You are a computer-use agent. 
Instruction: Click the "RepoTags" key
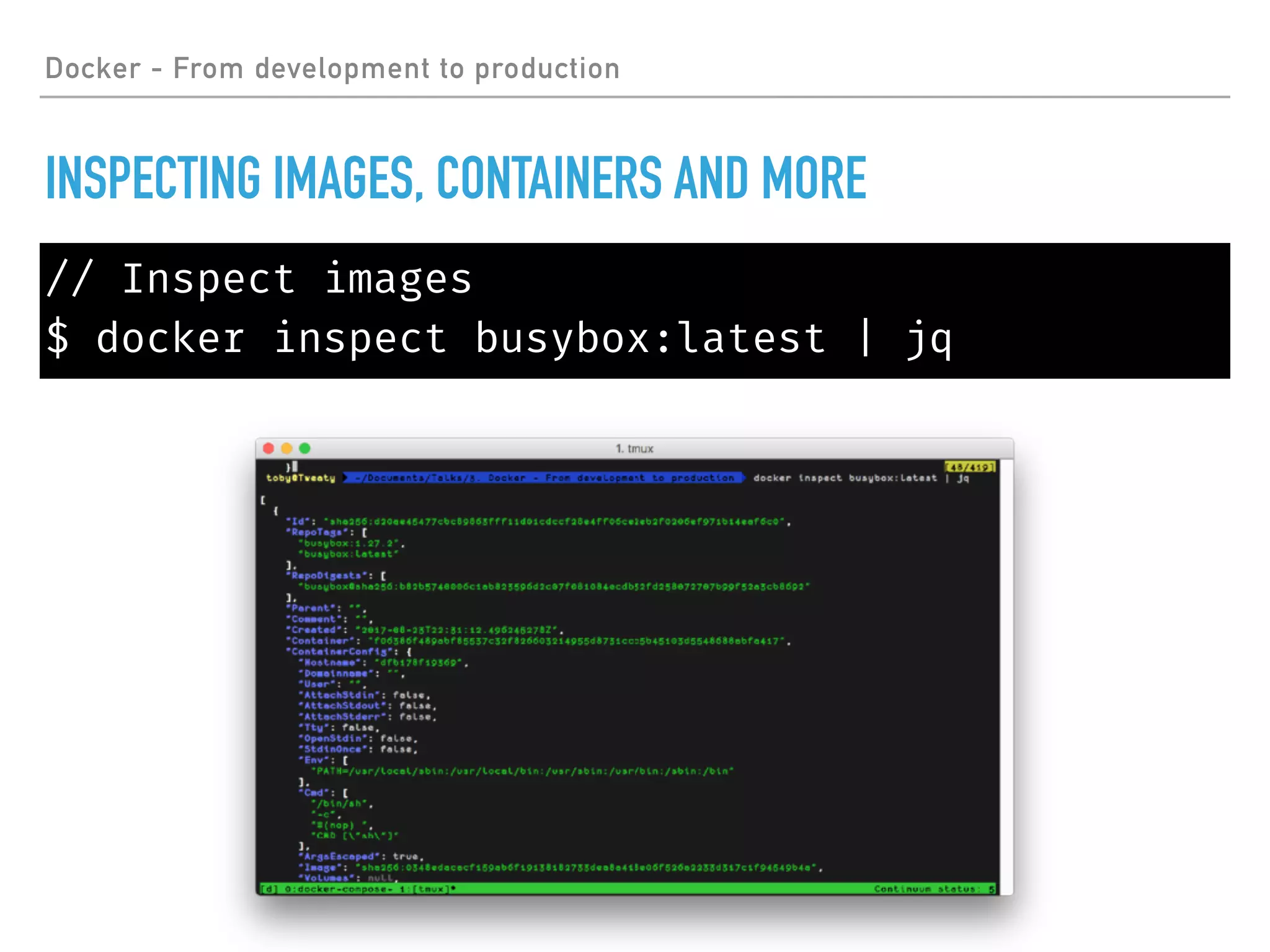click(x=317, y=532)
